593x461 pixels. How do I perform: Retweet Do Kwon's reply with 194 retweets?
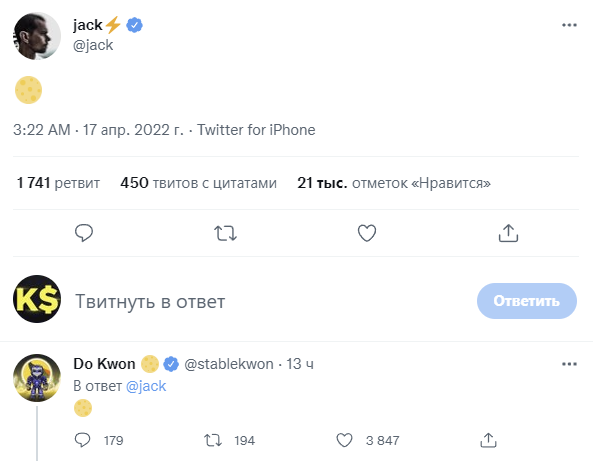213,440
